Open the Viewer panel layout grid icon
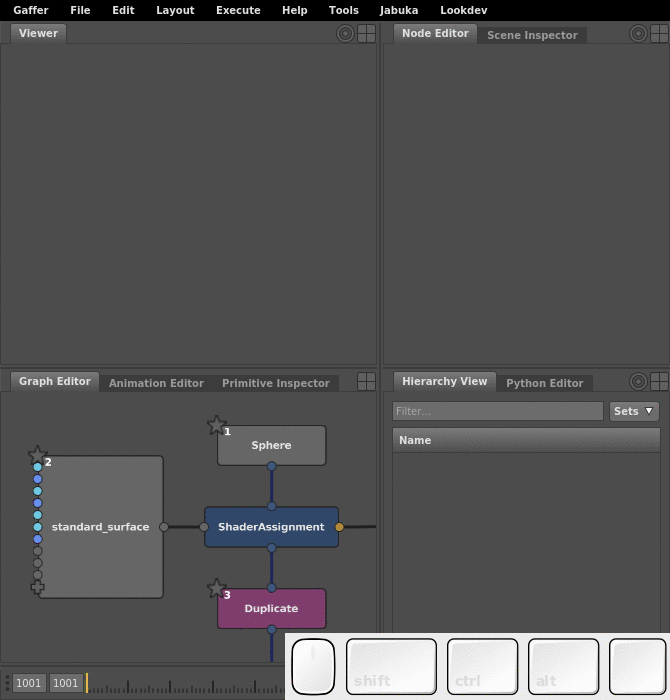Screen dimensions: 670x700 367,33
